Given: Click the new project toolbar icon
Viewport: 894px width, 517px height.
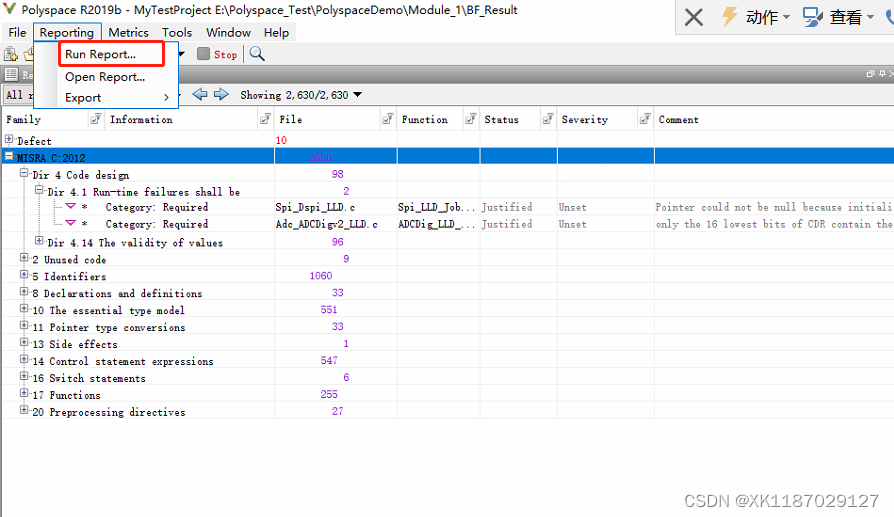Looking at the screenshot, I should click(11, 54).
